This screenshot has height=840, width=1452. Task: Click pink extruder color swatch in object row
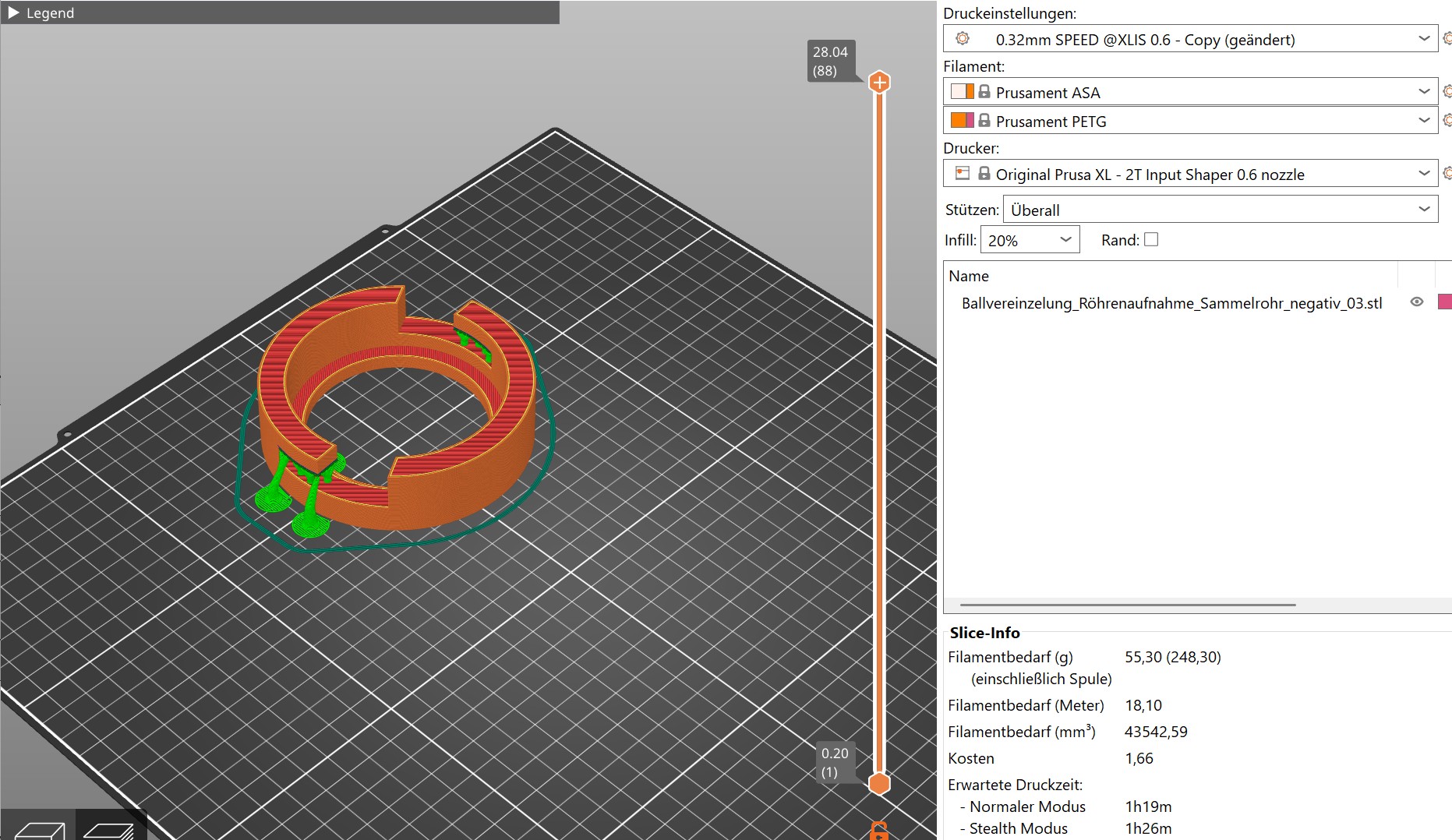click(x=1445, y=302)
